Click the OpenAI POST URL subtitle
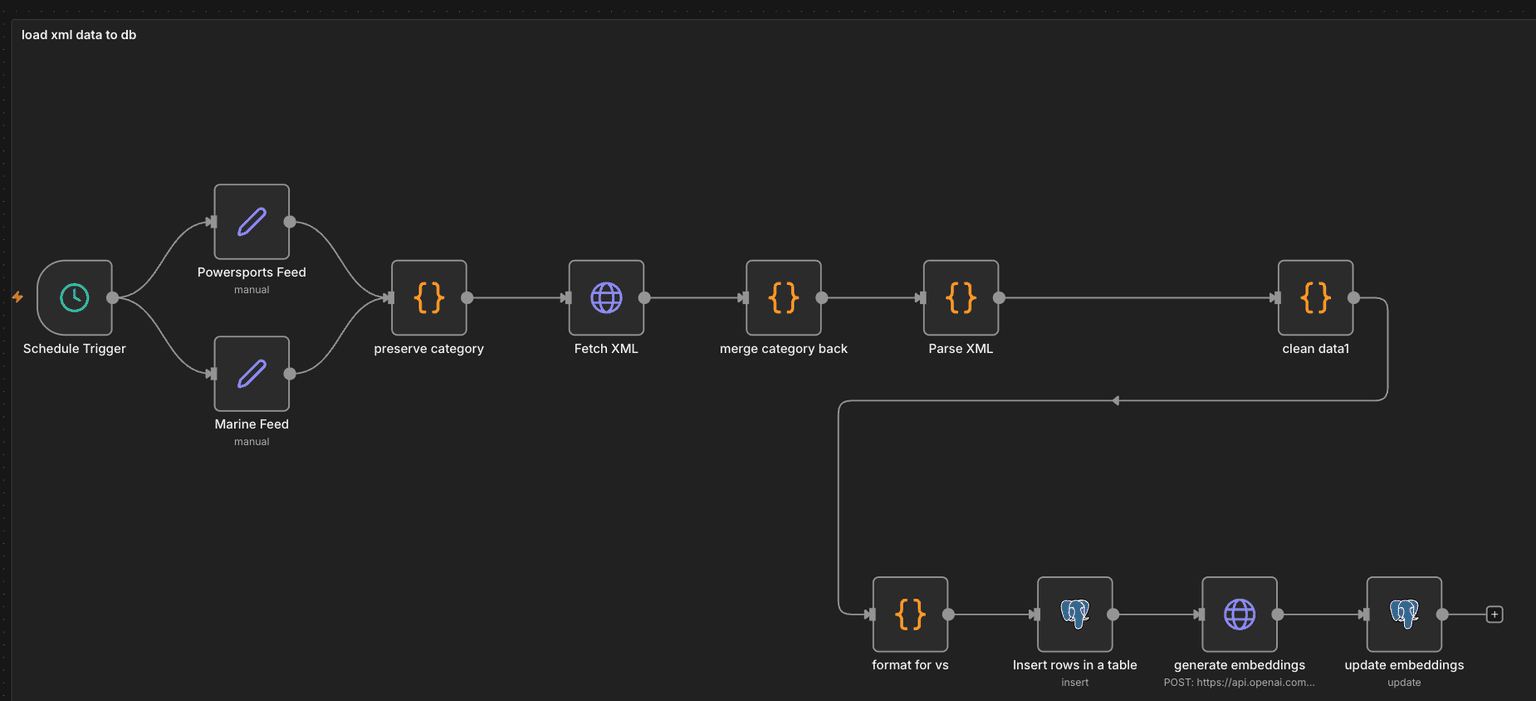The width and height of the screenshot is (1536, 701). pyautogui.click(x=1239, y=682)
